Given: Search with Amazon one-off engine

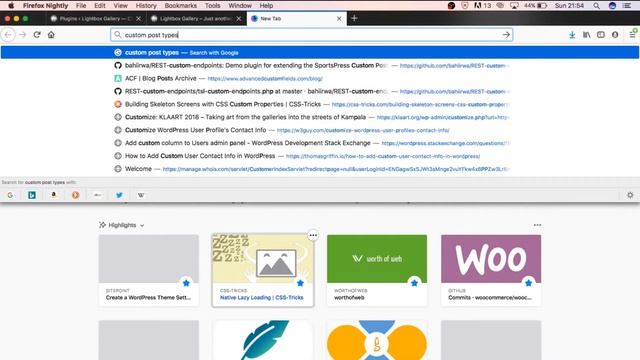Looking at the screenshot, I should (53, 195).
